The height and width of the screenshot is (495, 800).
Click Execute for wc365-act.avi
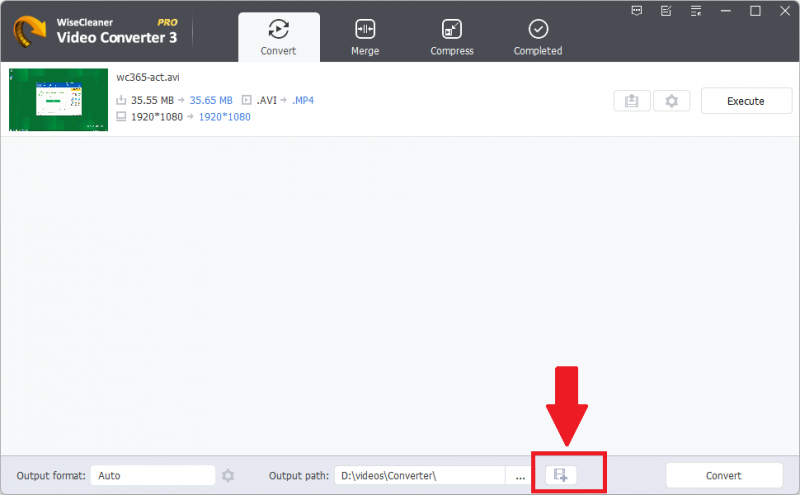(x=746, y=101)
